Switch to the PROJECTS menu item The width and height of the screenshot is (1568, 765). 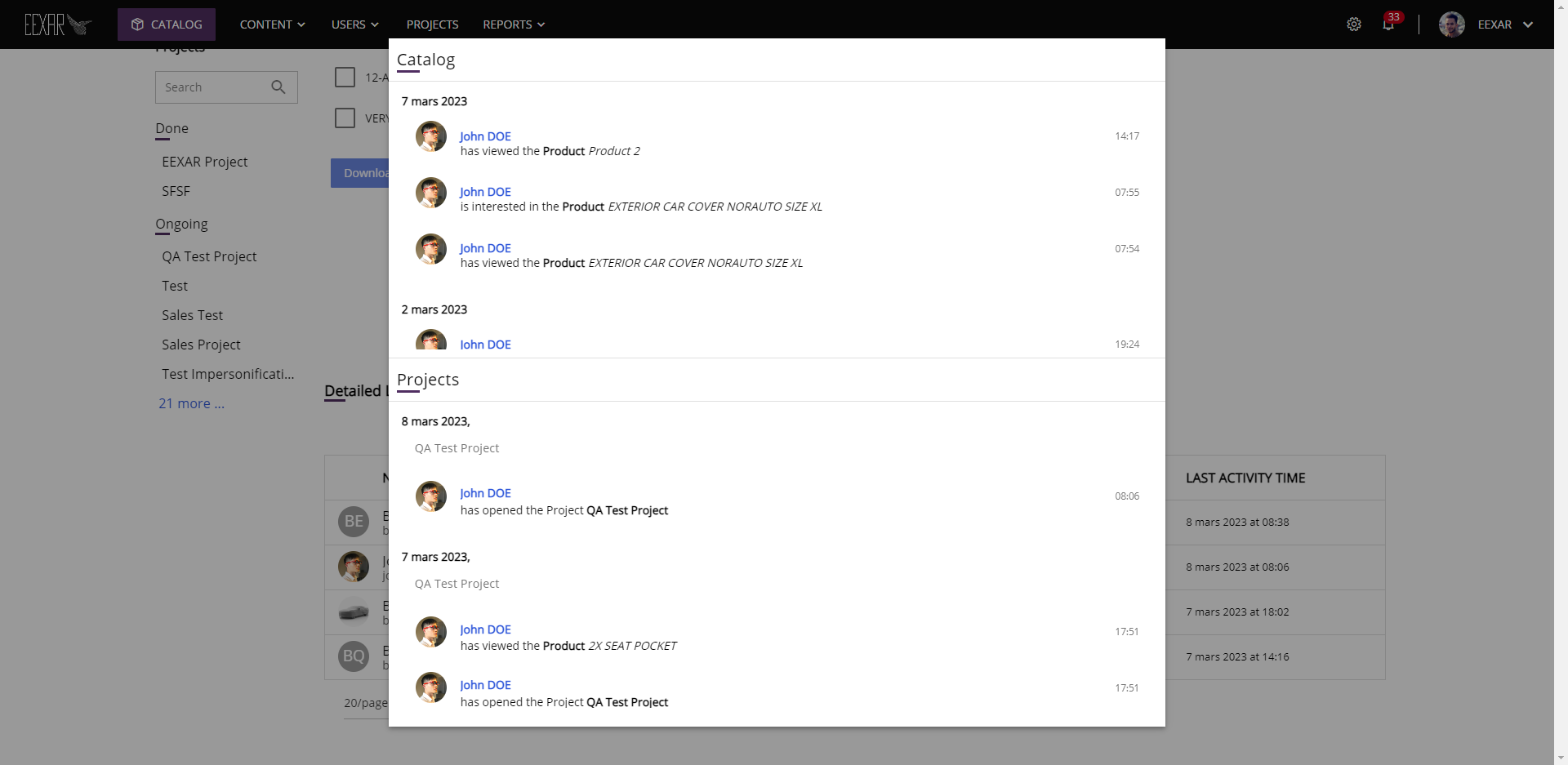tap(432, 24)
